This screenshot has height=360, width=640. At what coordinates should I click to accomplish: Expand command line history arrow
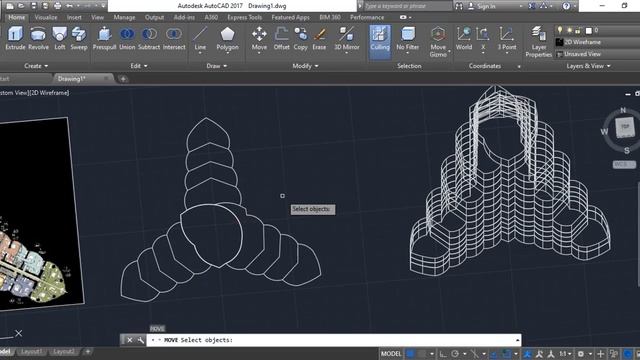point(518,340)
